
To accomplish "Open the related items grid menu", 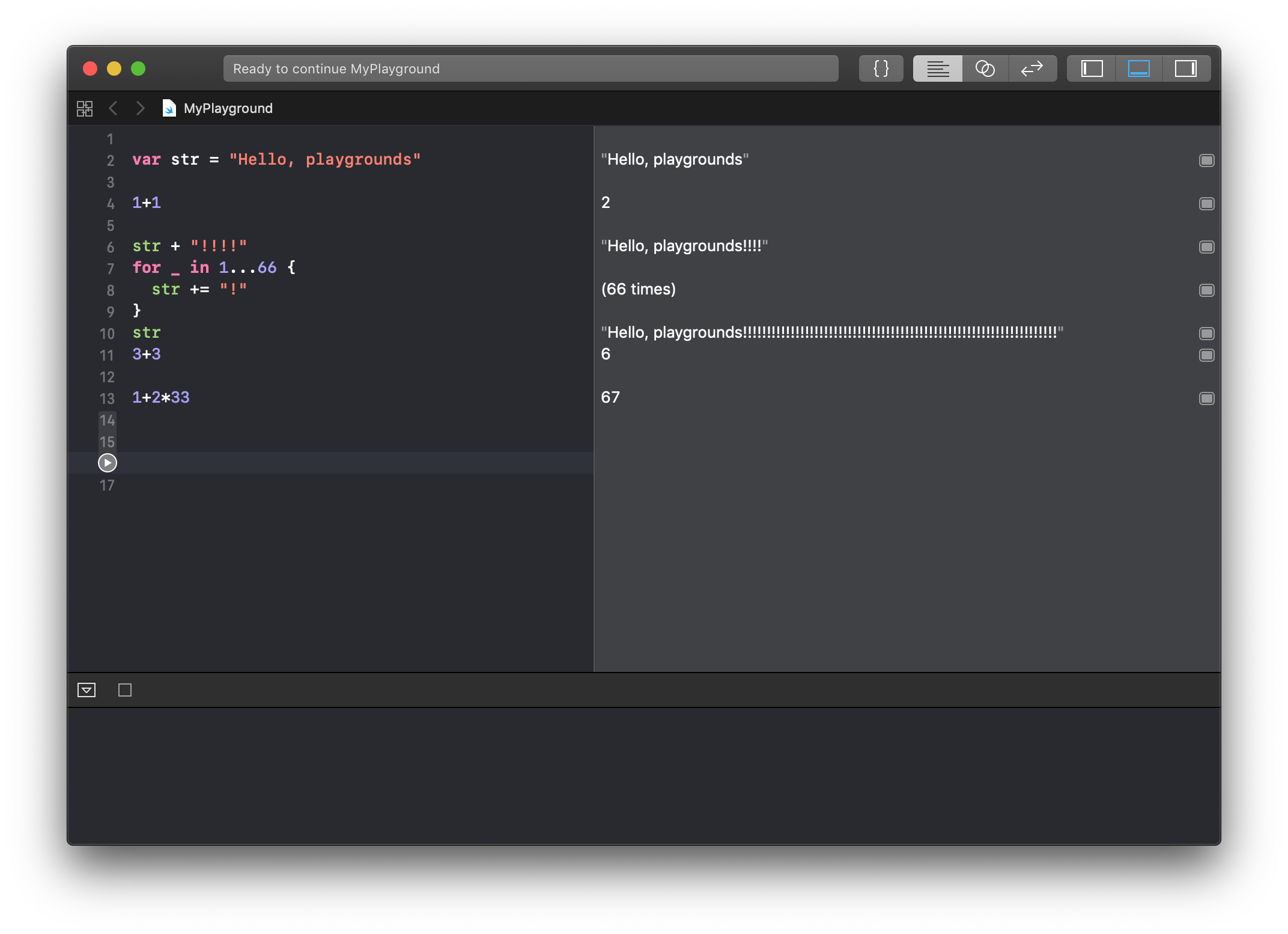I will (x=85, y=108).
